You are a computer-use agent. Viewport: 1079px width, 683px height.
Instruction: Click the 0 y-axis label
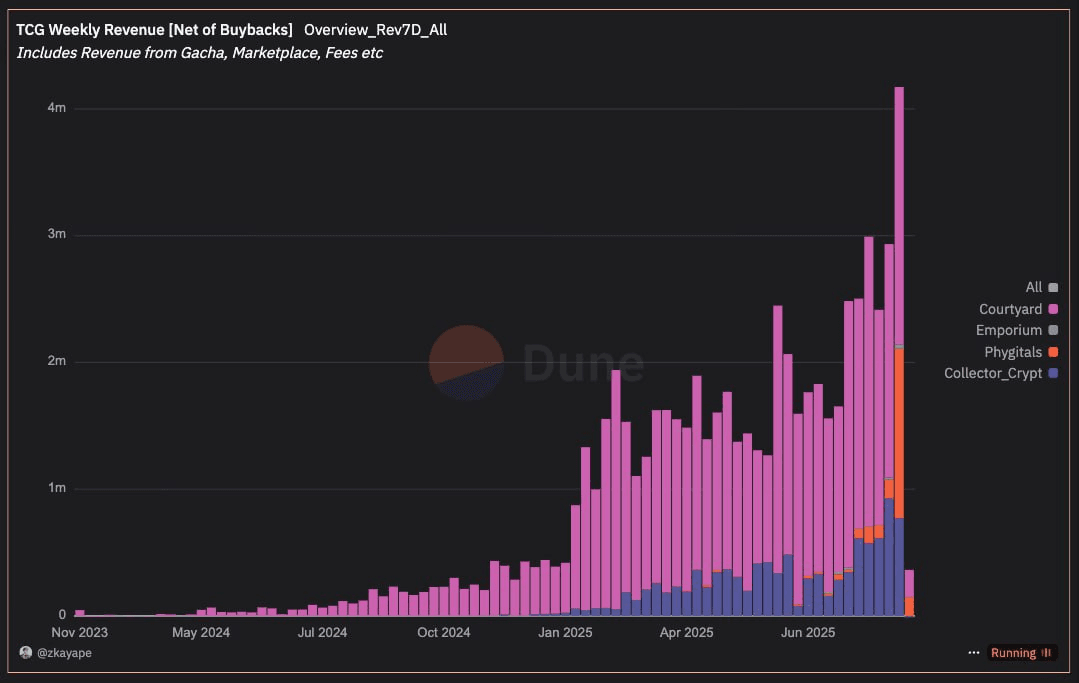[x=62, y=614]
